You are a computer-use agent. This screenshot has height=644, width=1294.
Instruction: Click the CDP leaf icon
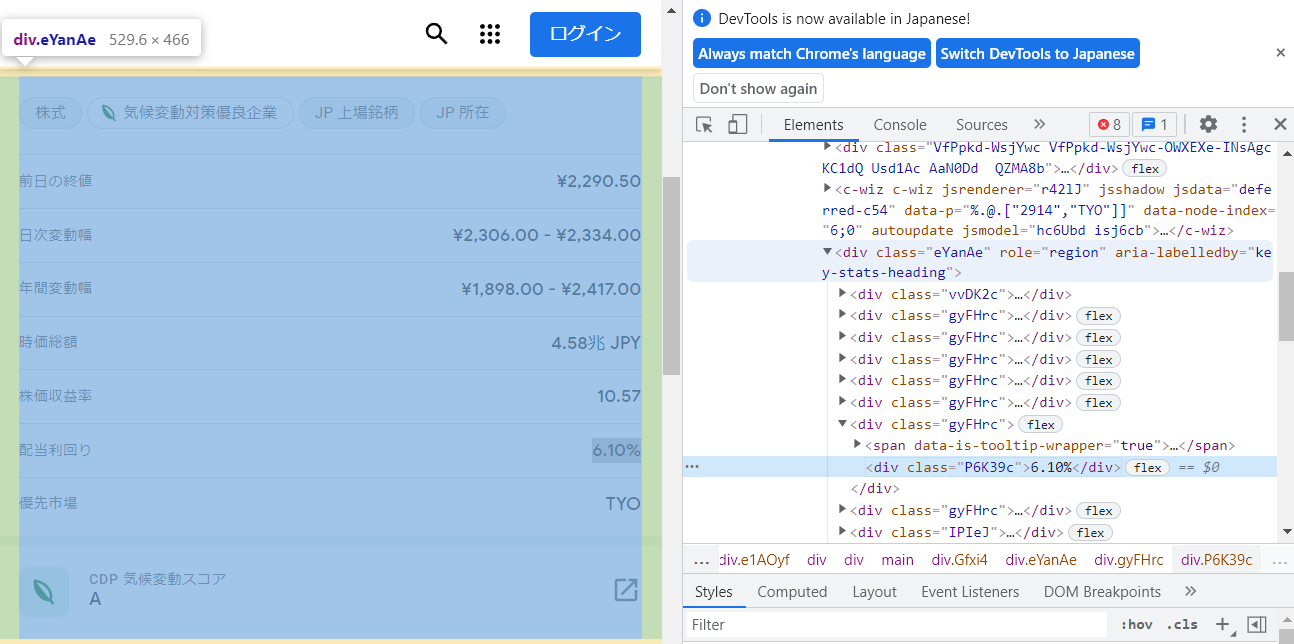click(44, 591)
